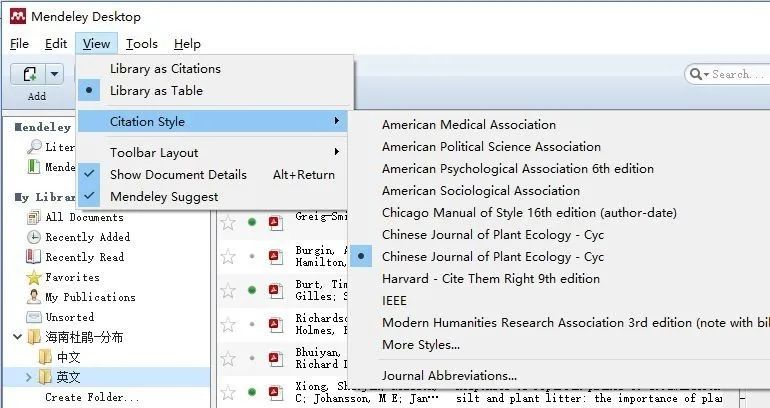Select American Medical Association style

click(559, 125)
